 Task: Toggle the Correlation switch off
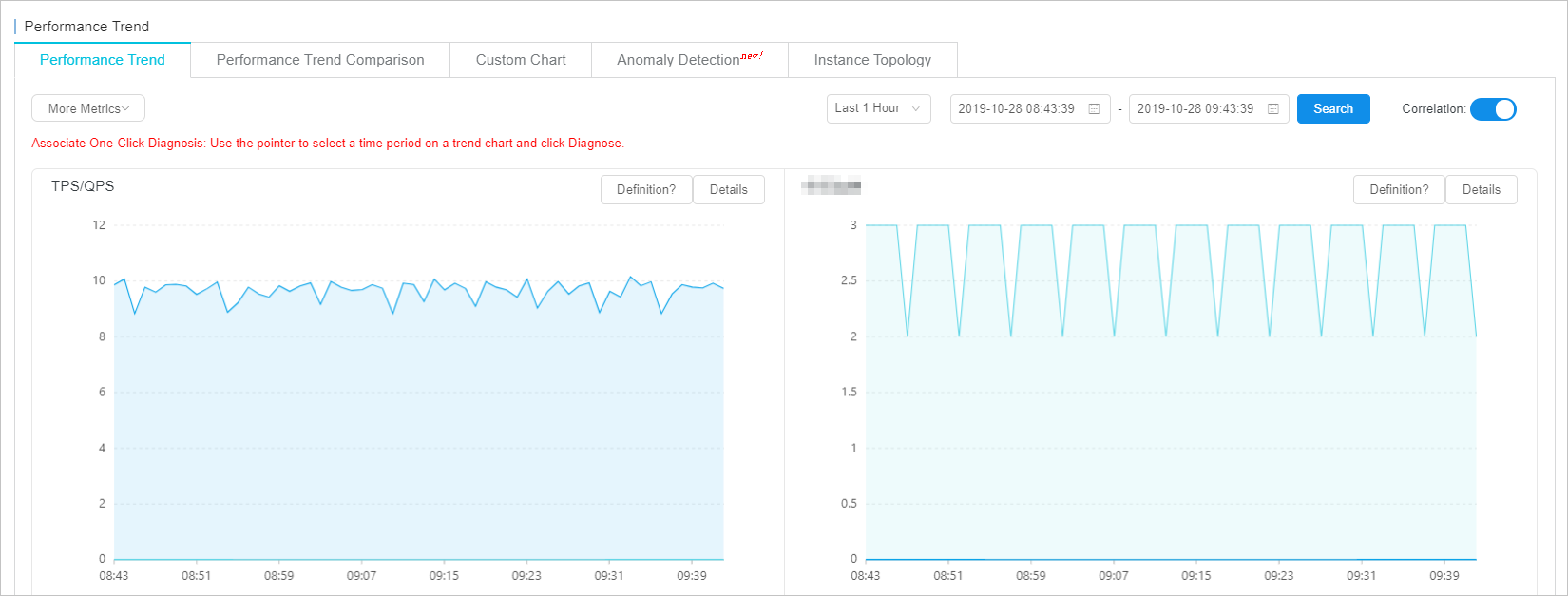pyautogui.click(x=1492, y=109)
